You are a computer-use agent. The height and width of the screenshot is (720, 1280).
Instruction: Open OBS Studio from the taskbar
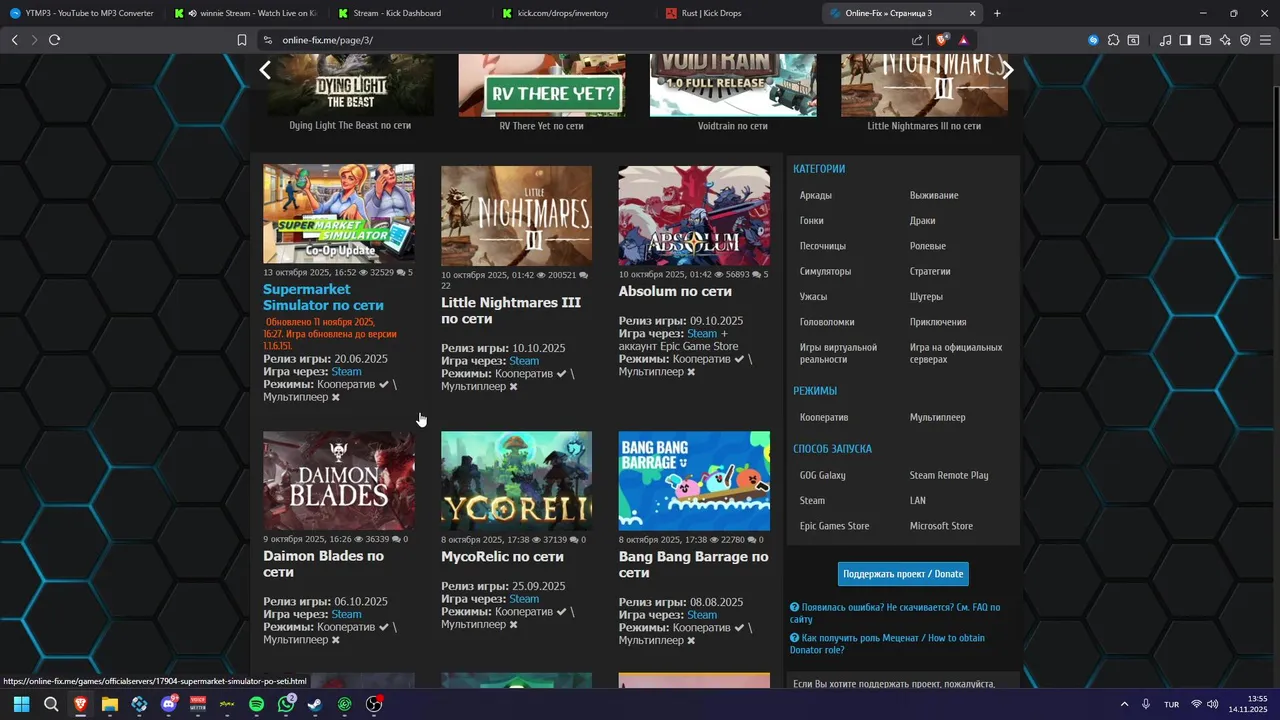pos(374,704)
